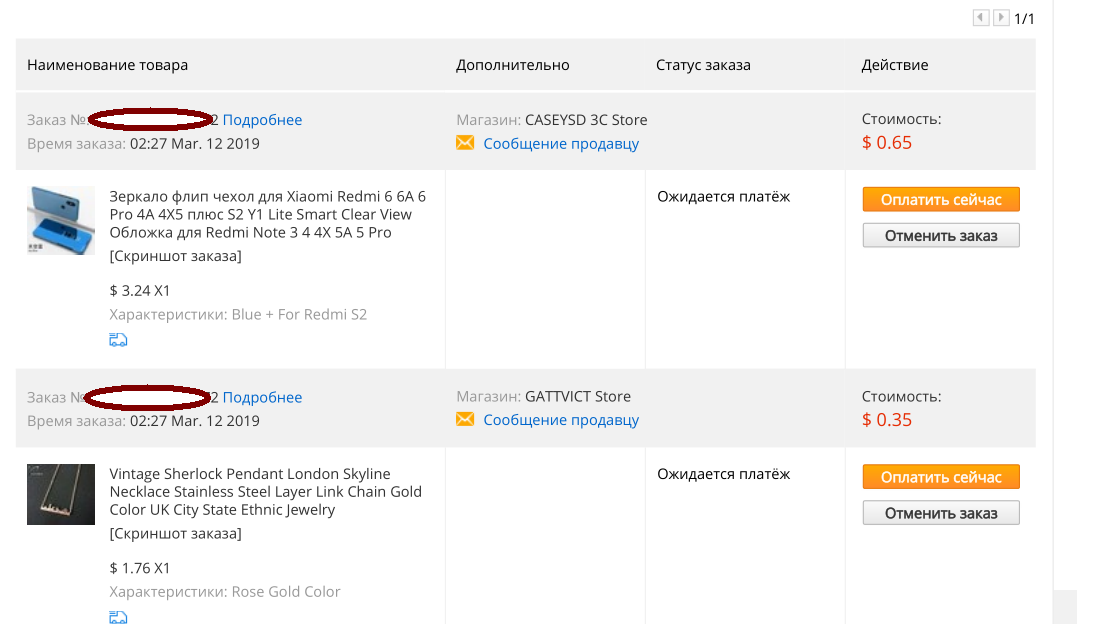The image size is (1096, 624).
Task: Open CASEYSD 3C Store page
Action: pos(586,119)
